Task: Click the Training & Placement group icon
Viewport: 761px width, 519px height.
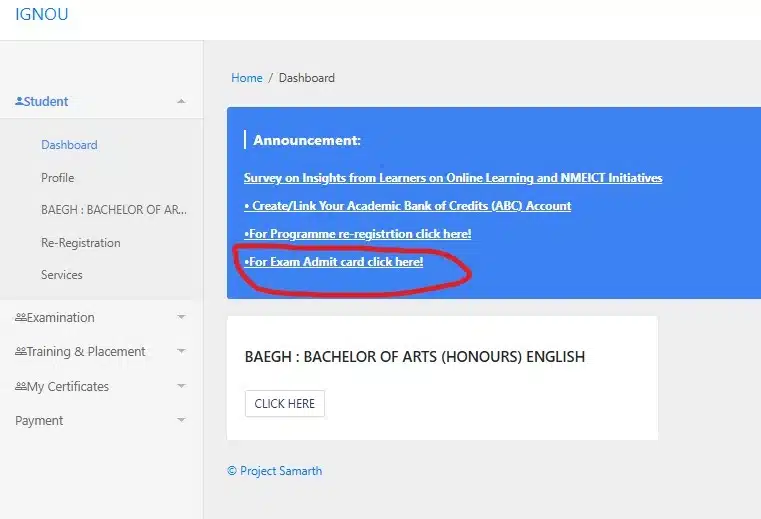Action: (21, 352)
